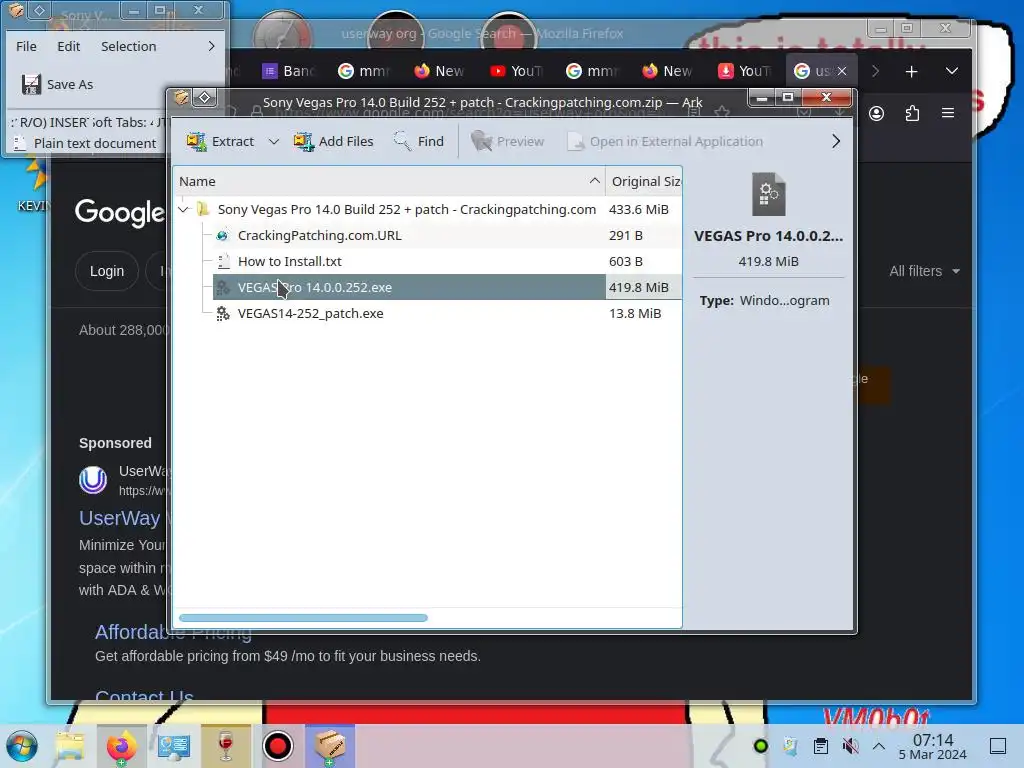The width and height of the screenshot is (1024, 768).
Task: Click the Preview toolbar button
Action: (x=507, y=141)
